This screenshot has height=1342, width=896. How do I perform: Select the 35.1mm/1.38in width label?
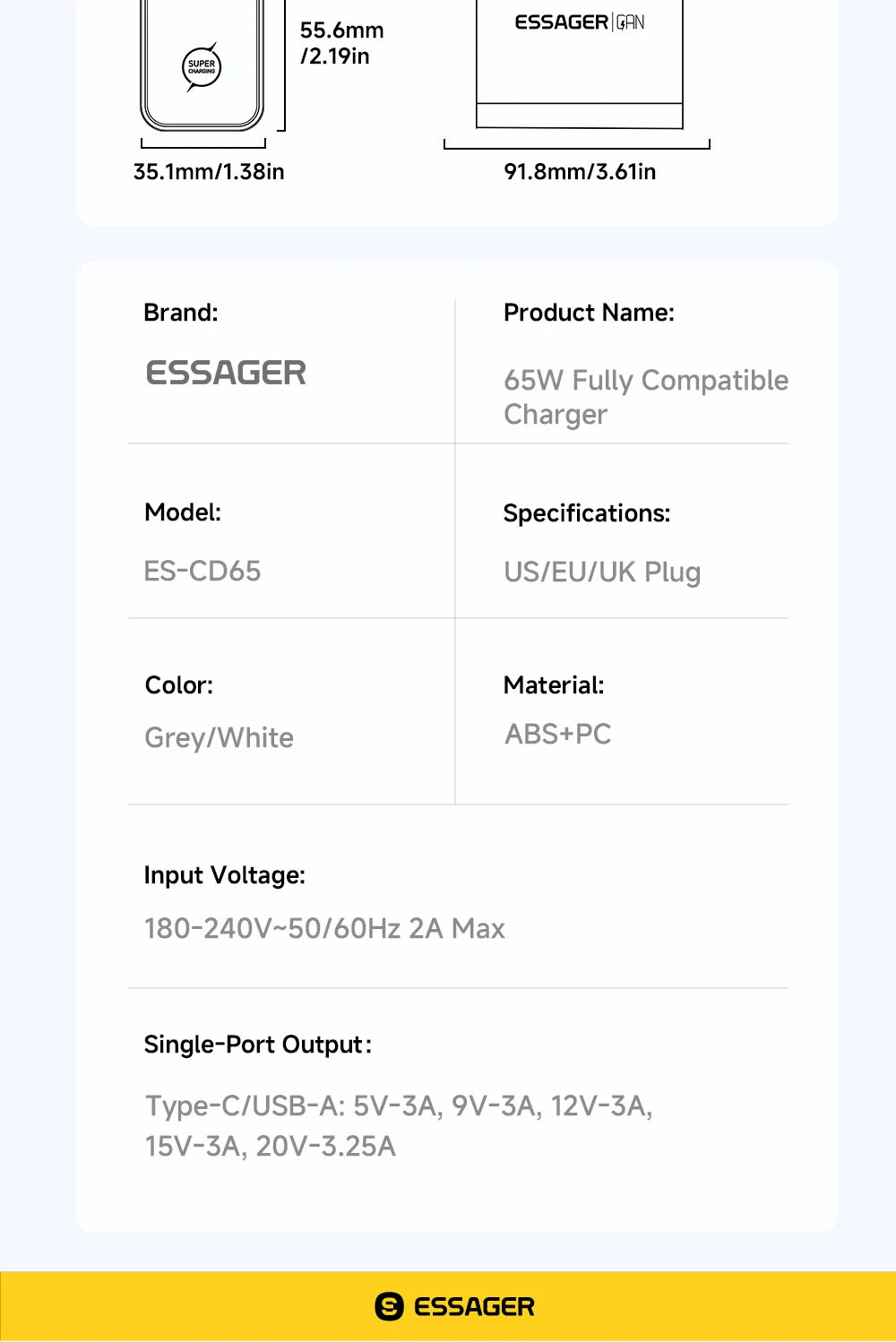(209, 171)
